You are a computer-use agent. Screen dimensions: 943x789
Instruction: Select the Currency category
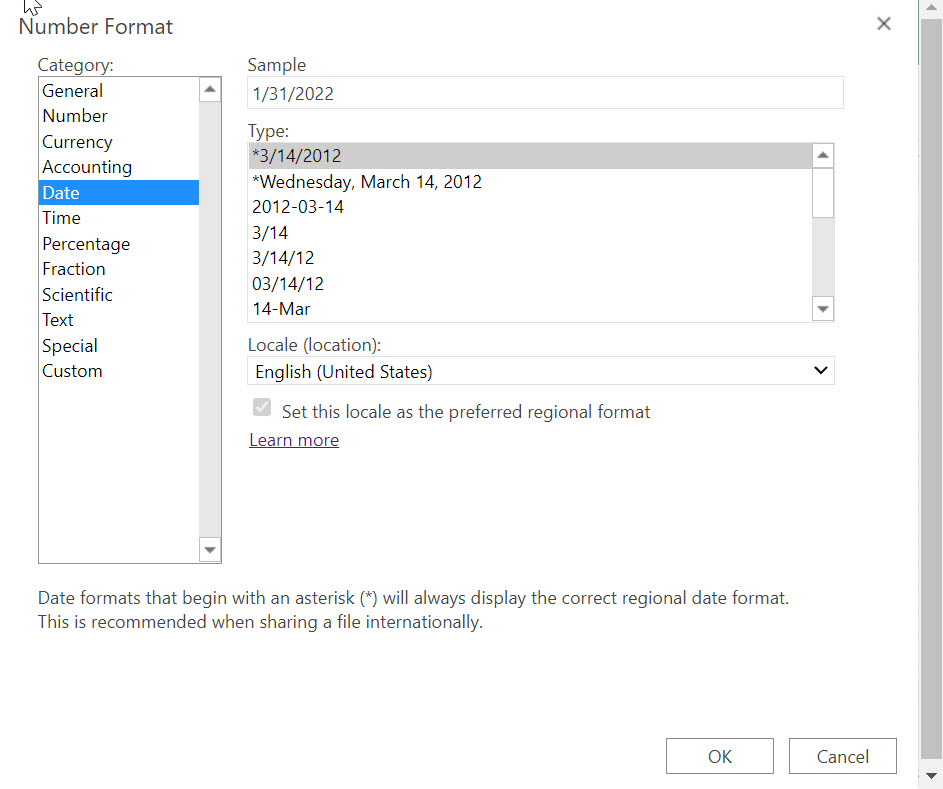77,141
